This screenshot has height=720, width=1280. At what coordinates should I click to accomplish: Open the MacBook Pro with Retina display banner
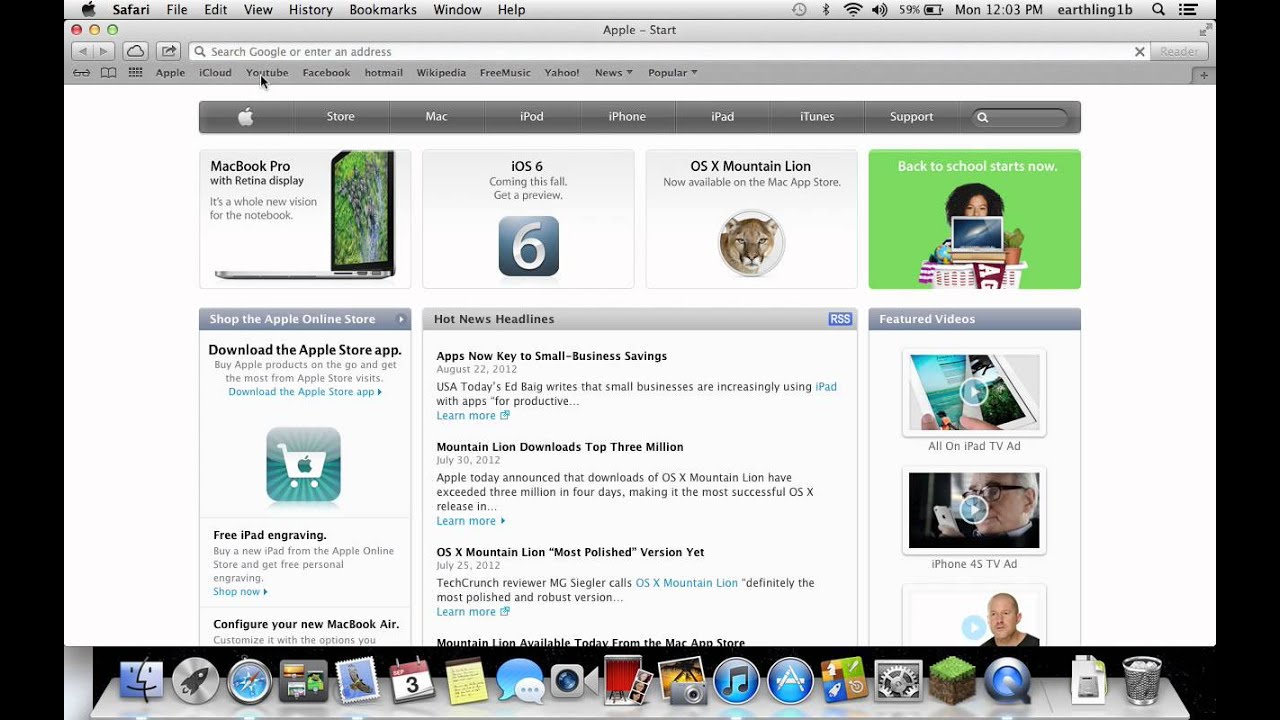(x=305, y=219)
